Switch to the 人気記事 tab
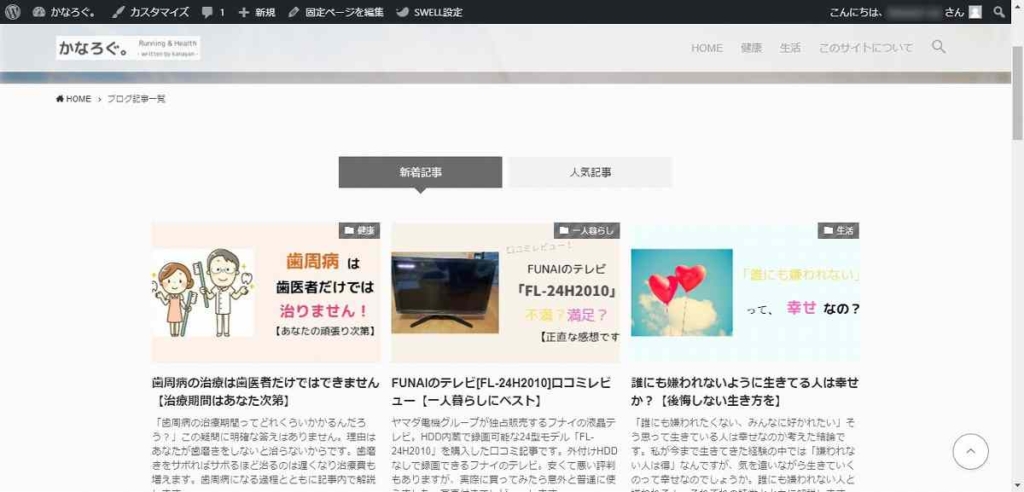1024x492 pixels. point(590,172)
